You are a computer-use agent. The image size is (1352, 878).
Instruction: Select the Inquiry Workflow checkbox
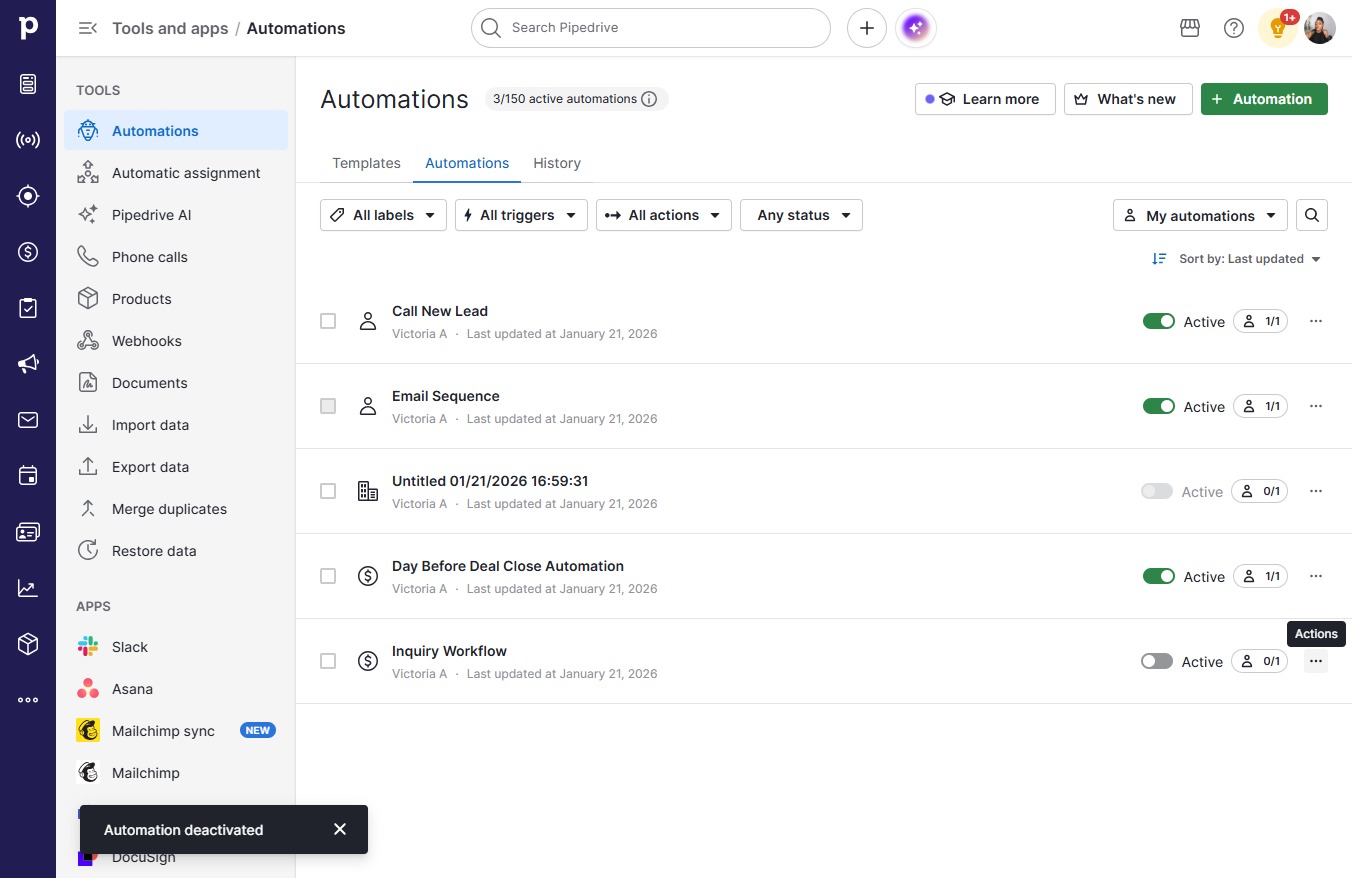(328, 661)
